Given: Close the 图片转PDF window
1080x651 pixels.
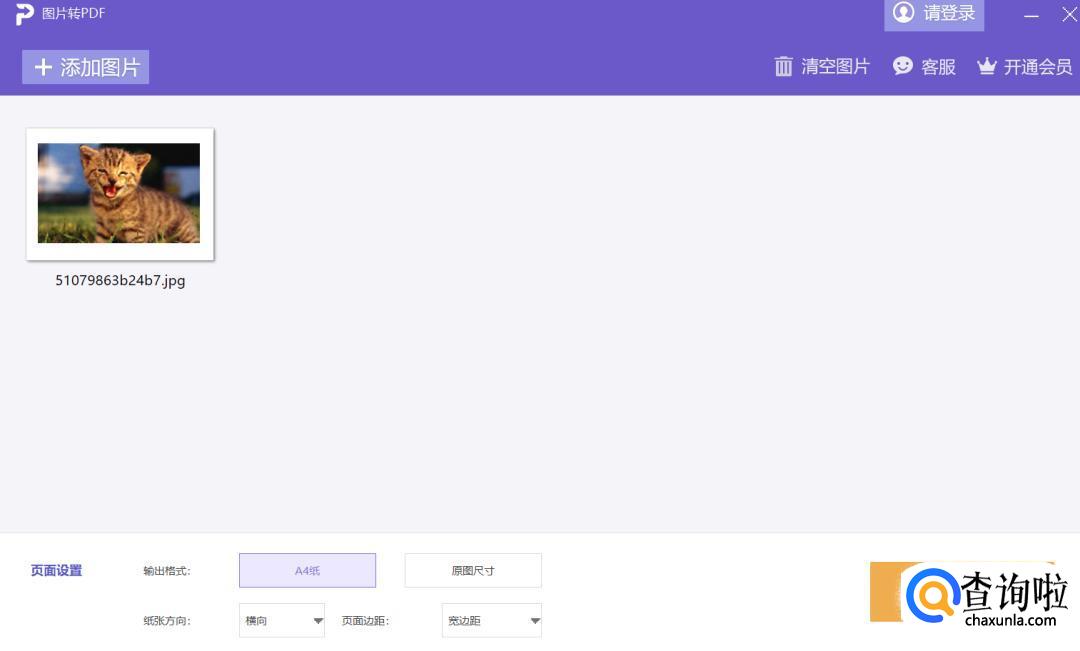Looking at the screenshot, I should (x=1070, y=14).
